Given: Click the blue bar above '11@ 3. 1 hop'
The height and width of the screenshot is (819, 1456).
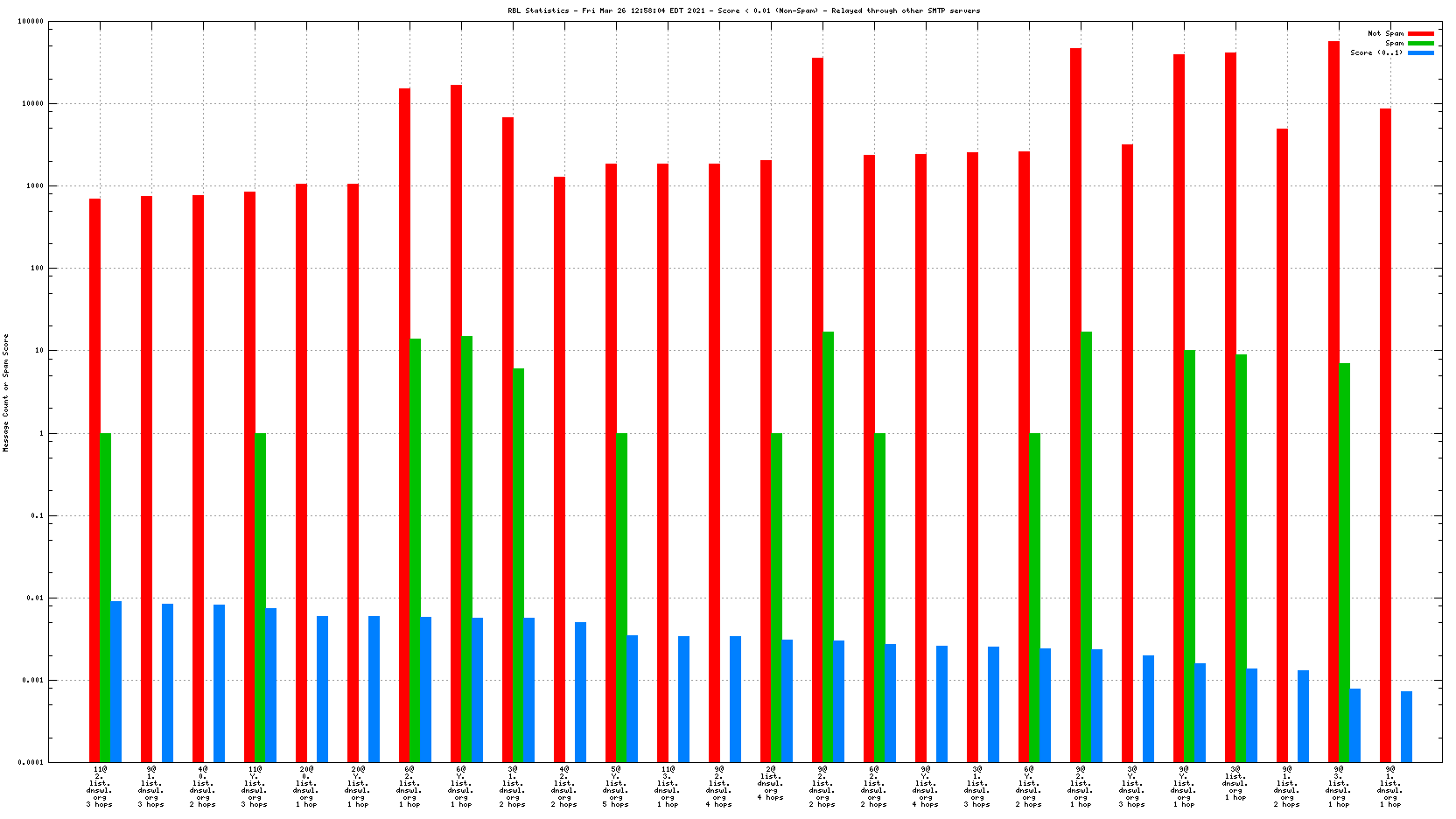Looking at the screenshot, I should point(683,698).
